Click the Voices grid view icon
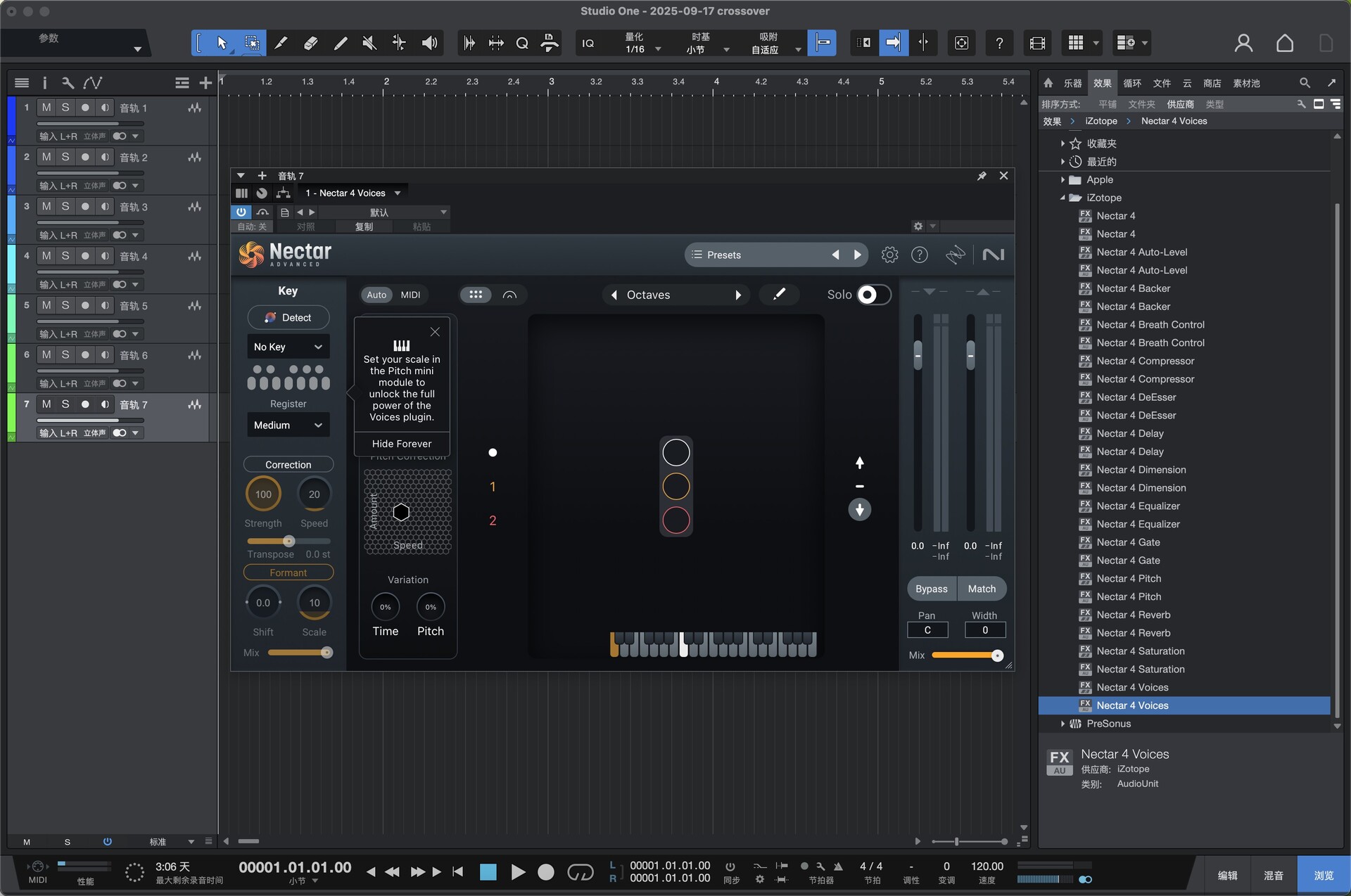 pyautogui.click(x=476, y=295)
